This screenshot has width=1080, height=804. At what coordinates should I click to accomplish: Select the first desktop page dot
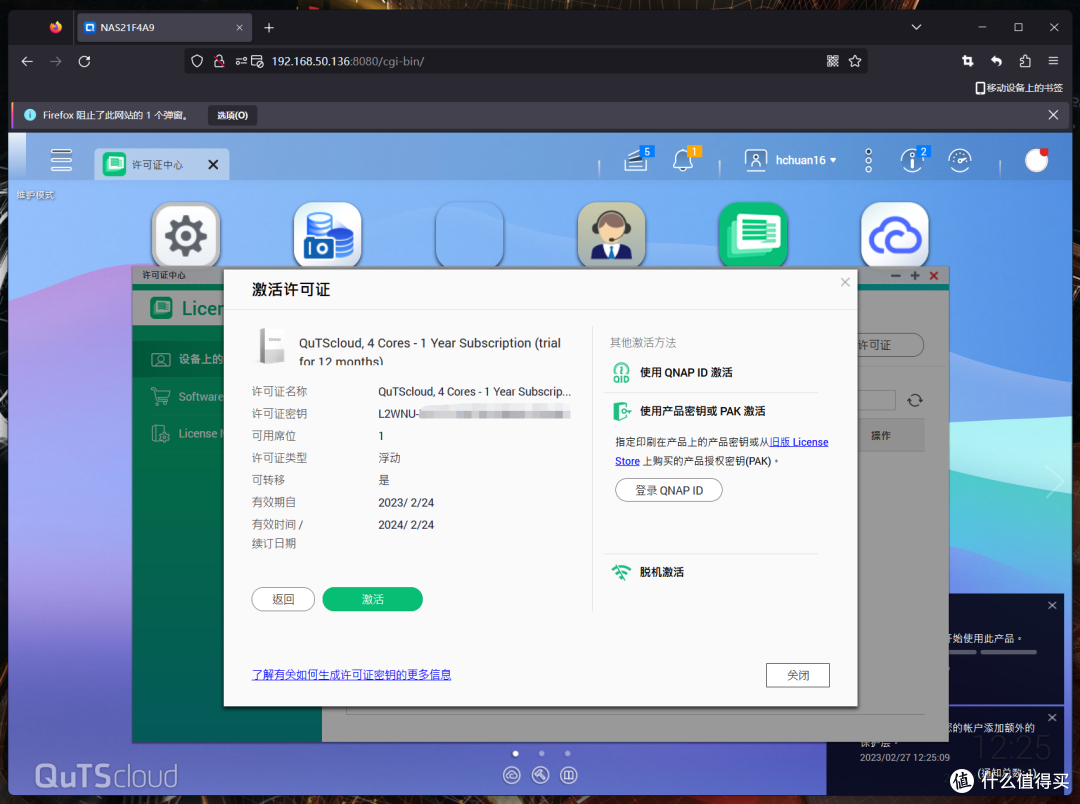click(x=516, y=753)
